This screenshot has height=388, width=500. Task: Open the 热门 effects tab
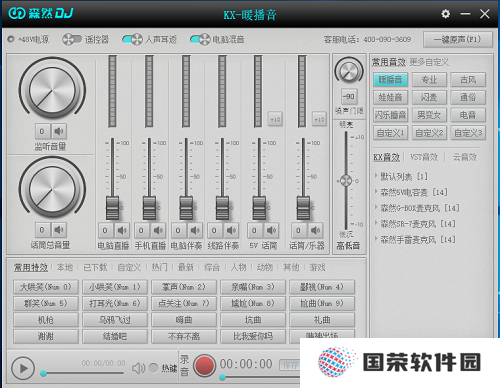pyautogui.click(x=159, y=267)
